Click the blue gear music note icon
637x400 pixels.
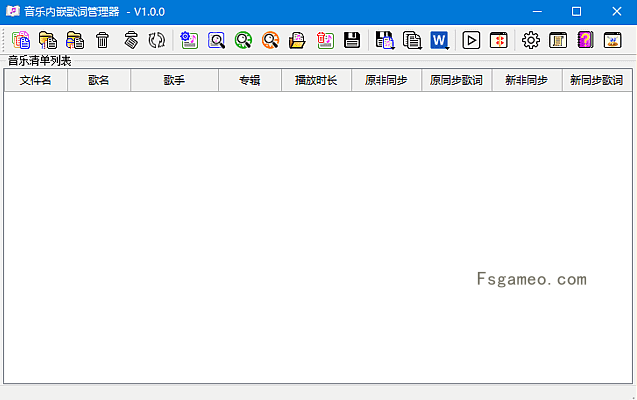[189, 40]
